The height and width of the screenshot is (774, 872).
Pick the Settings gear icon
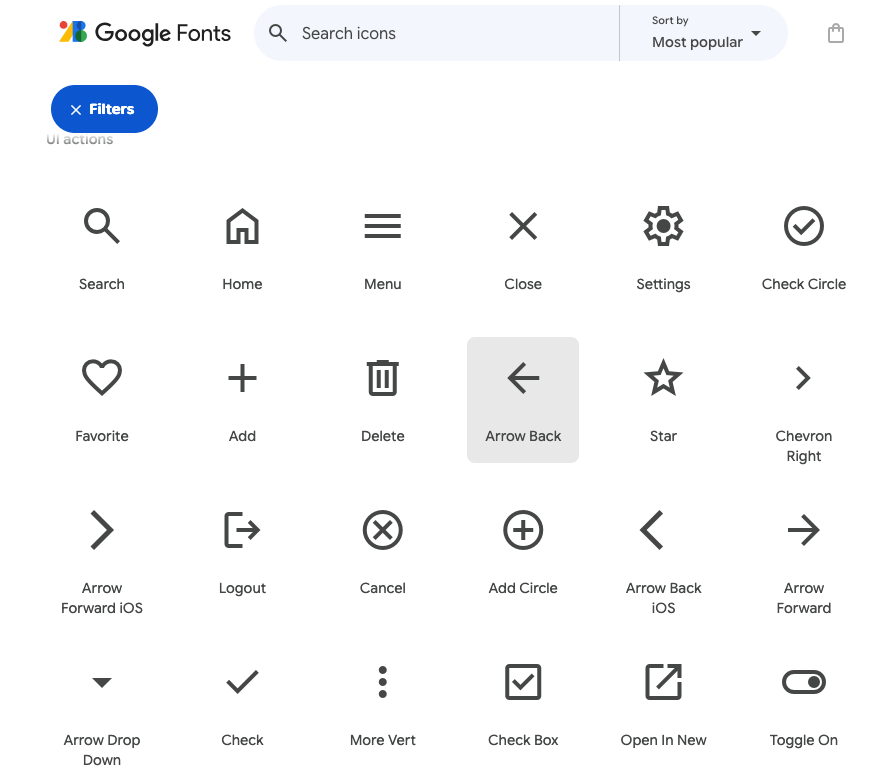point(663,227)
